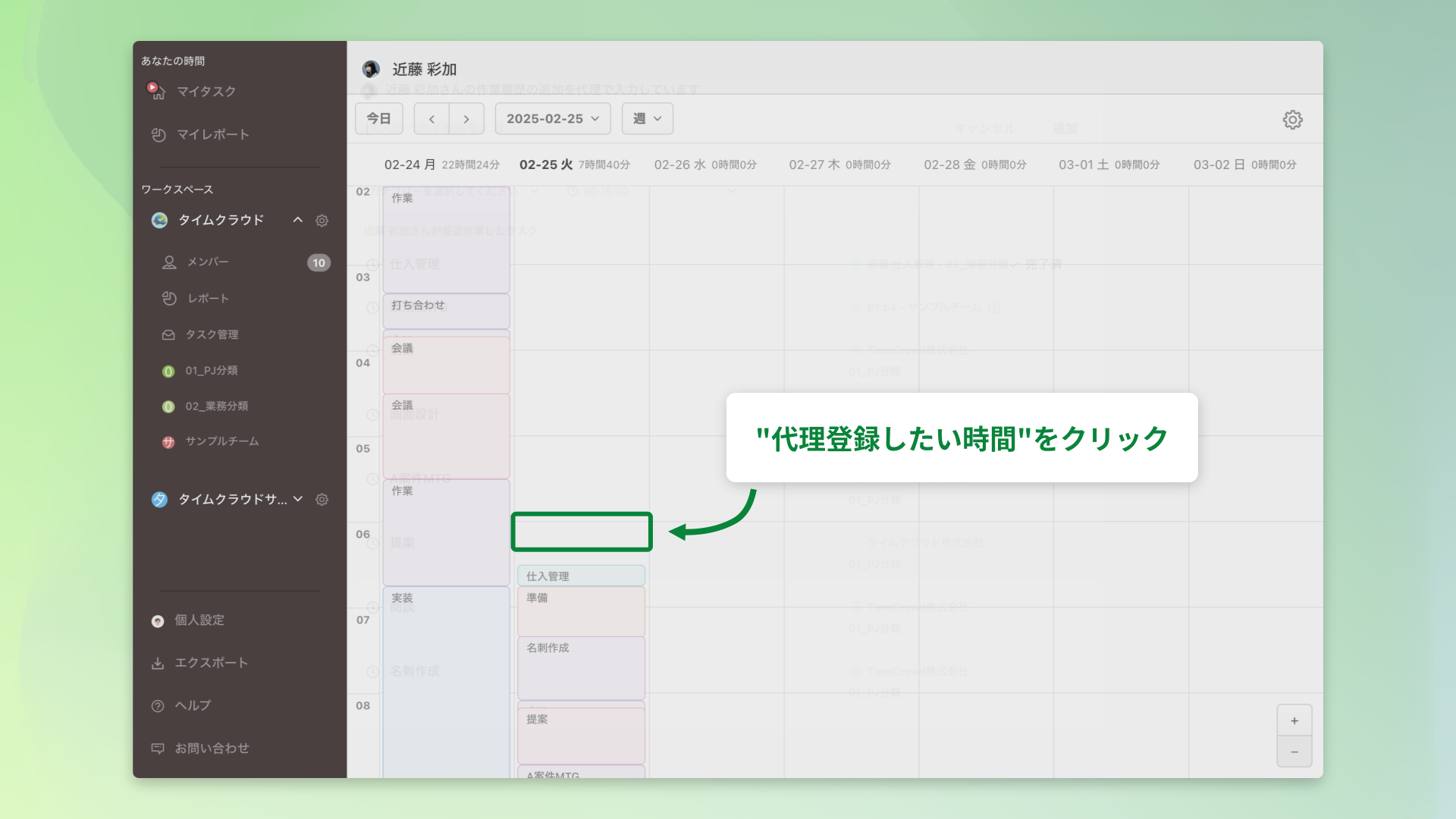Open calendar settings gear icon

point(1292,120)
